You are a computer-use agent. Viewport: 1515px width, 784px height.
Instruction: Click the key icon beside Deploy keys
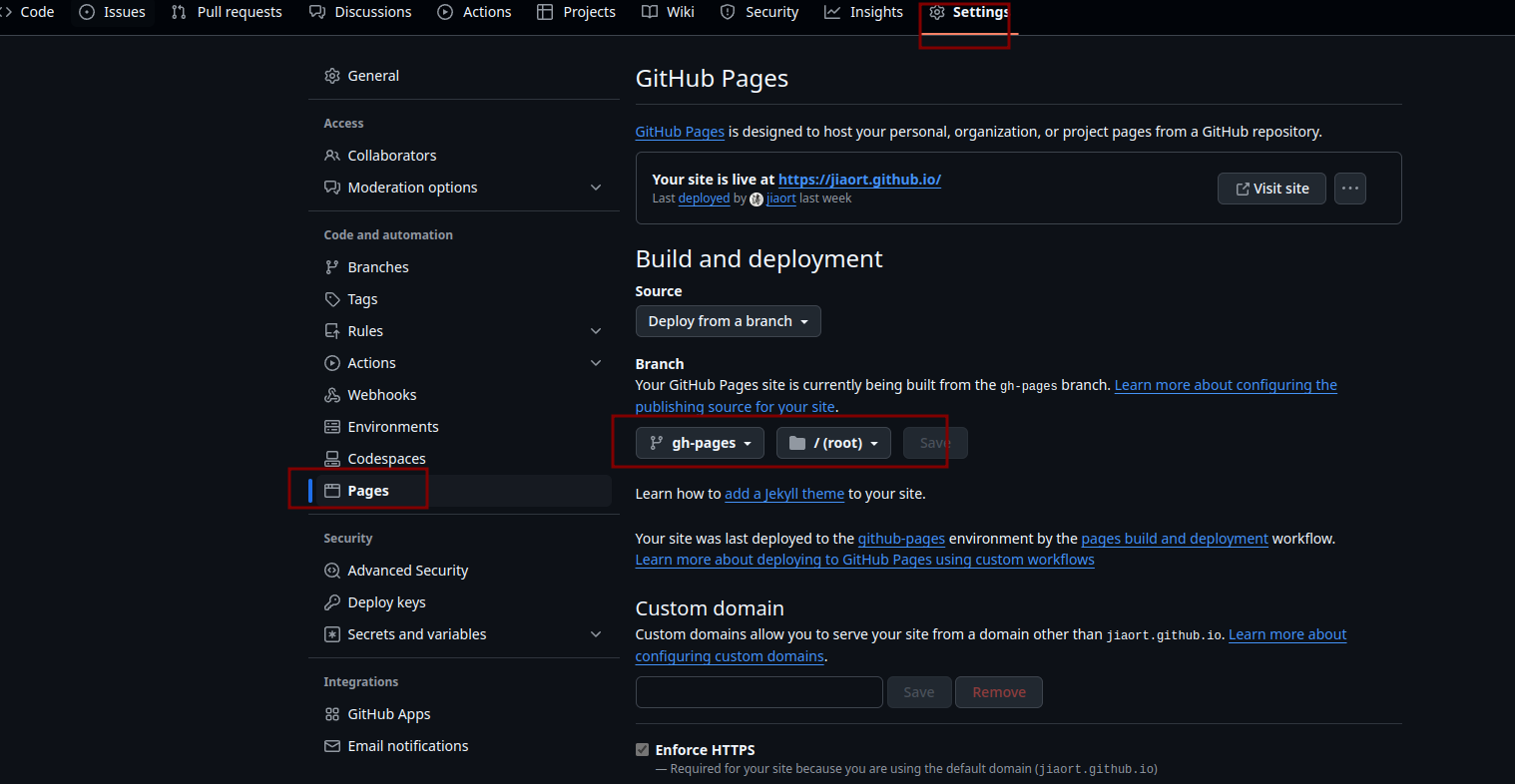pyautogui.click(x=332, y=602)
